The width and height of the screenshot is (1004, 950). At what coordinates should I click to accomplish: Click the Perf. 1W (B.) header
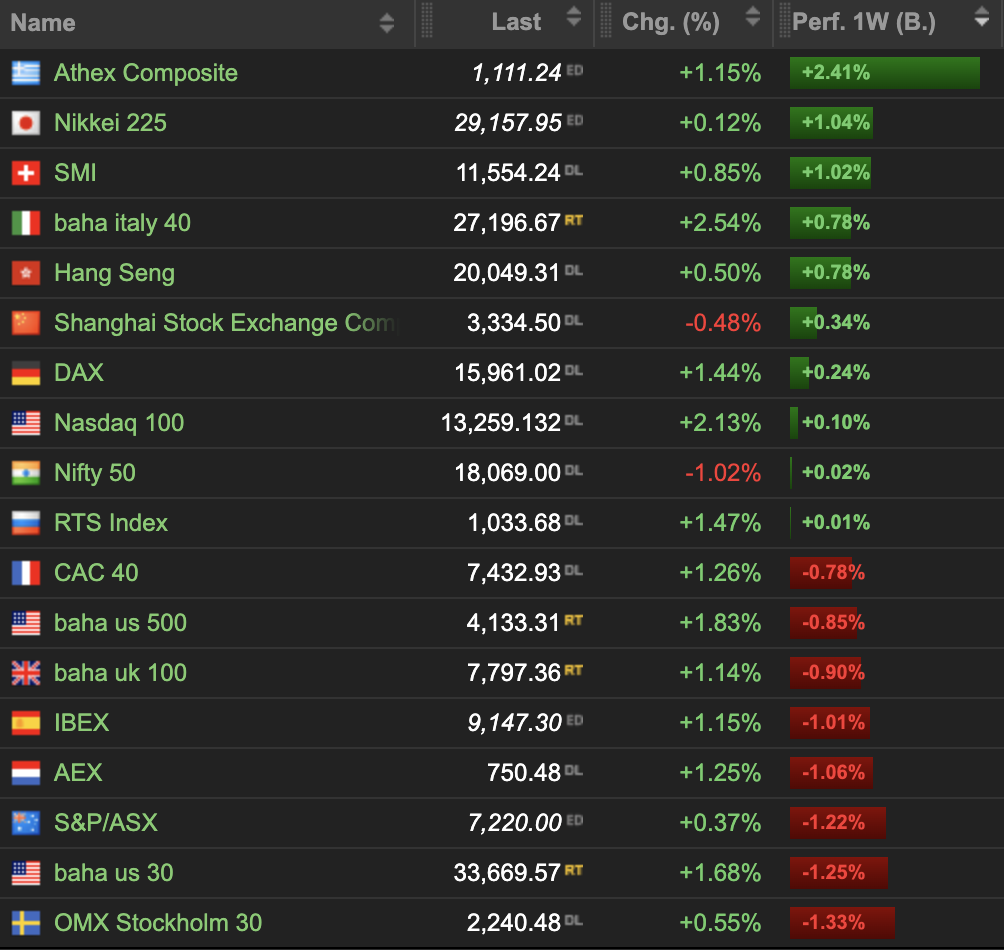[x=864, y=22]
